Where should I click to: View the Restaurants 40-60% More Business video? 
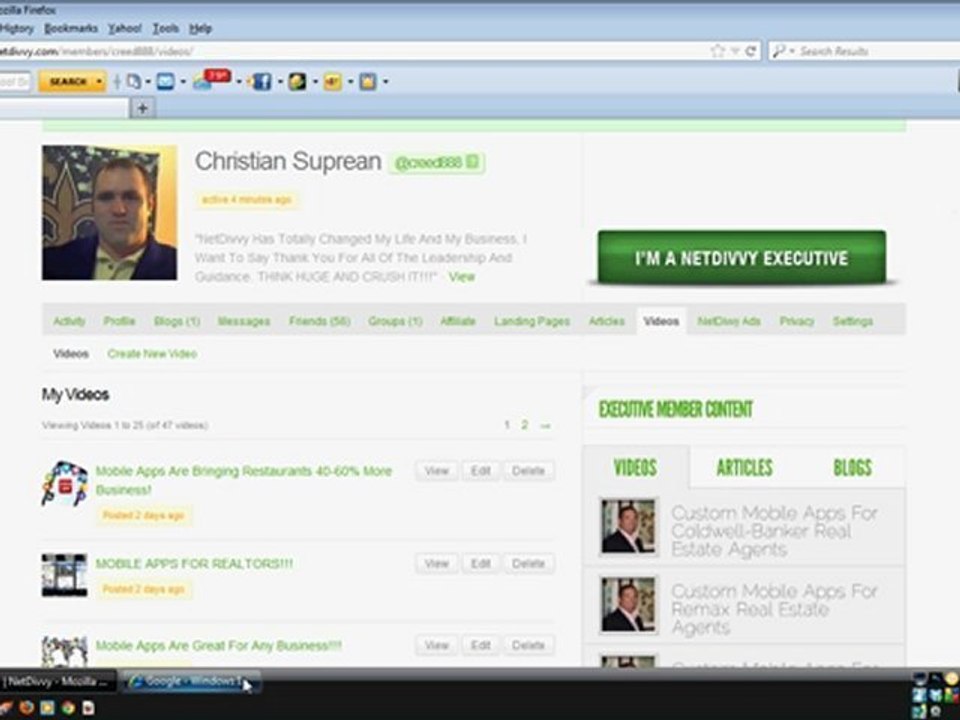pos(437,471)
